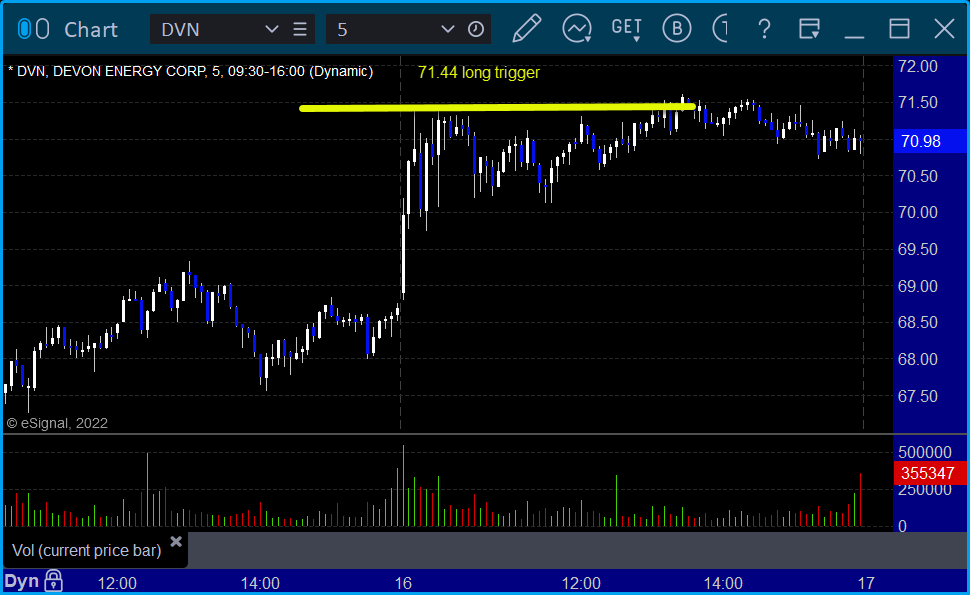Click the 70.00 price axis label
This screenshot has width=970, height=595.
(917, 212)
